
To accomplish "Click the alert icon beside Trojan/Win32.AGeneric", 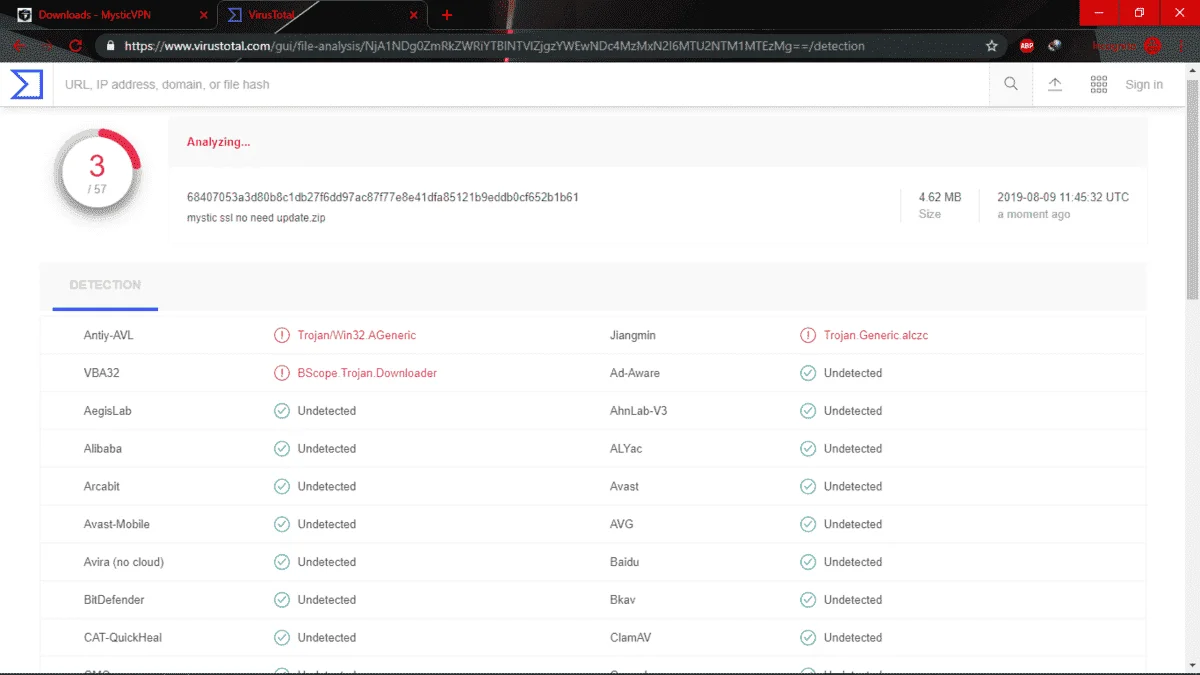I will coord(282,335).
